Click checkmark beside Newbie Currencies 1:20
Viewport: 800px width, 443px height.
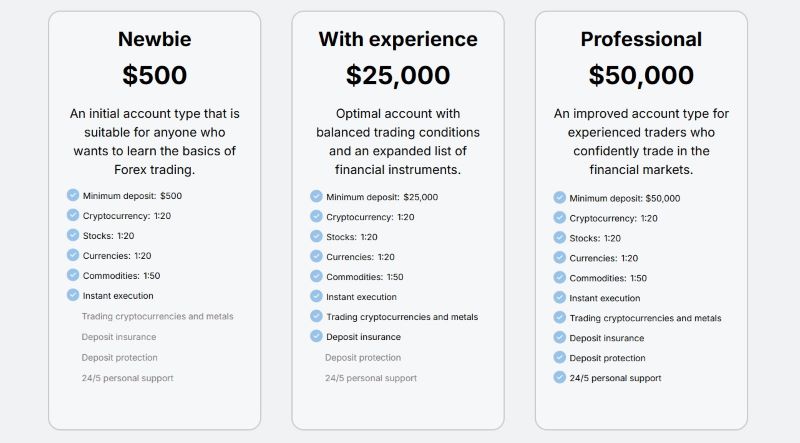click(x=73, y=255)
